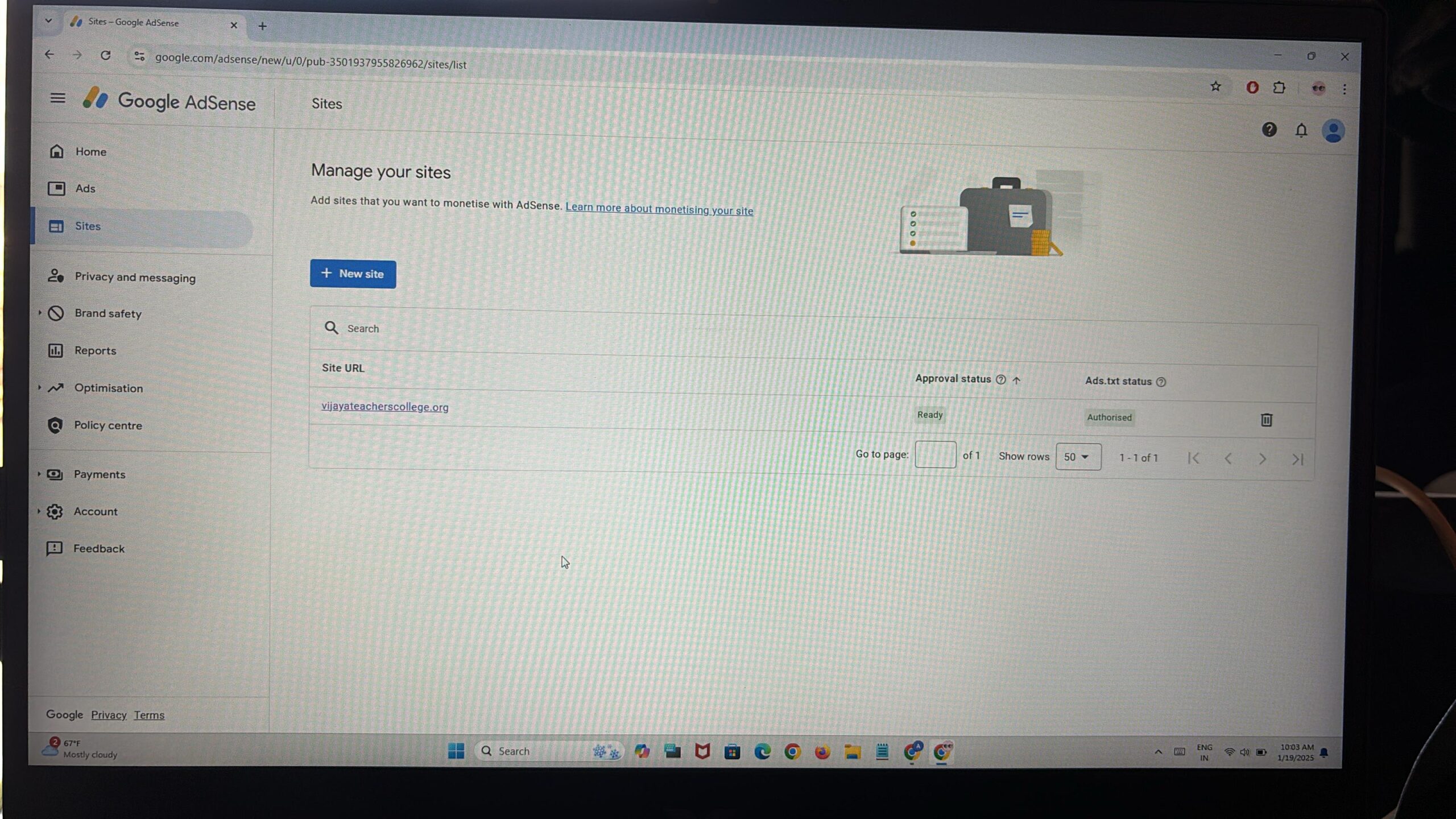Go to previous page of table

[x=1228, y=458]
